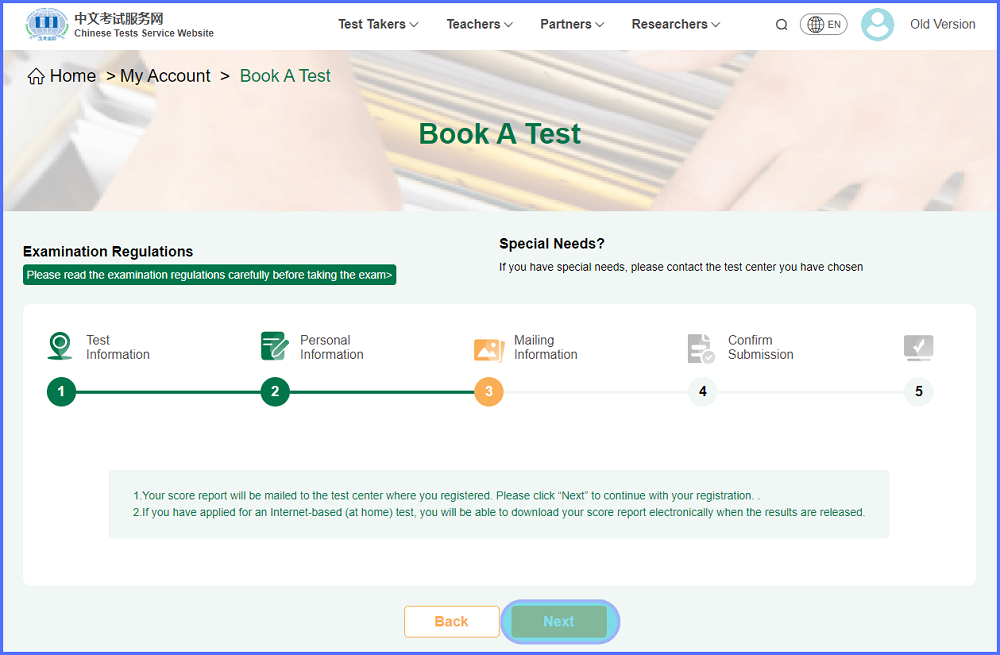Click the Test Information location pin icon
The width and height of the screenshot is (1000, 655).
click(x=60, y=347)
